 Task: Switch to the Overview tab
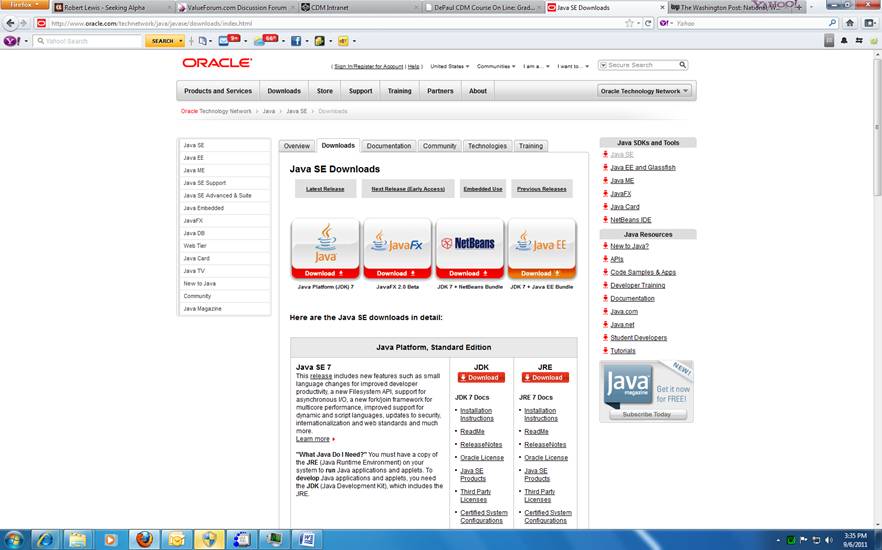pos(296,146)
